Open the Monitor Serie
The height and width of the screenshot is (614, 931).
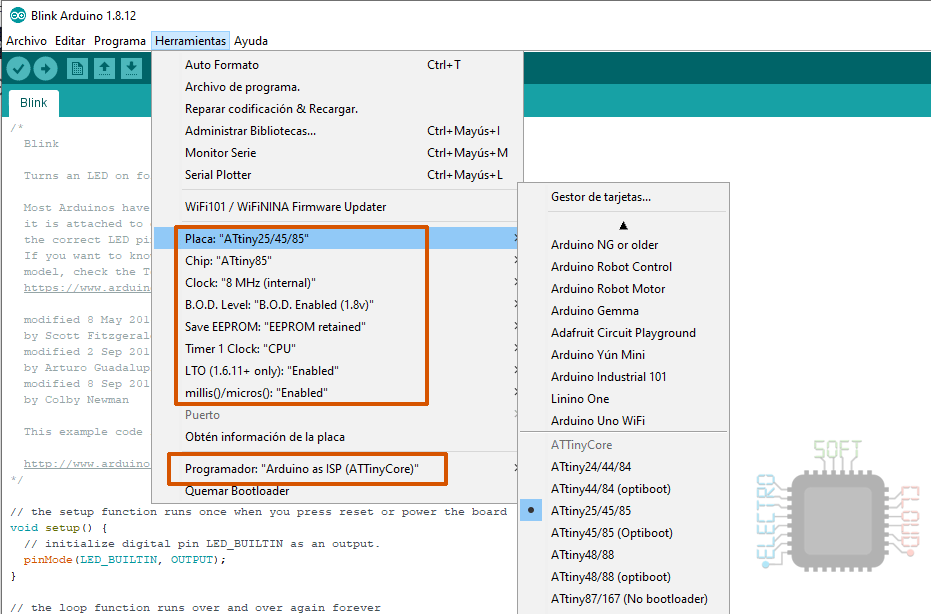tap(336, 153)
